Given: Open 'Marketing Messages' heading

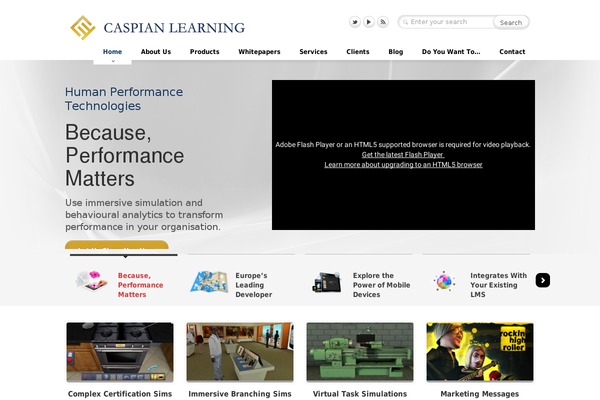Looking at the screenshot, I should click(480, 393).
